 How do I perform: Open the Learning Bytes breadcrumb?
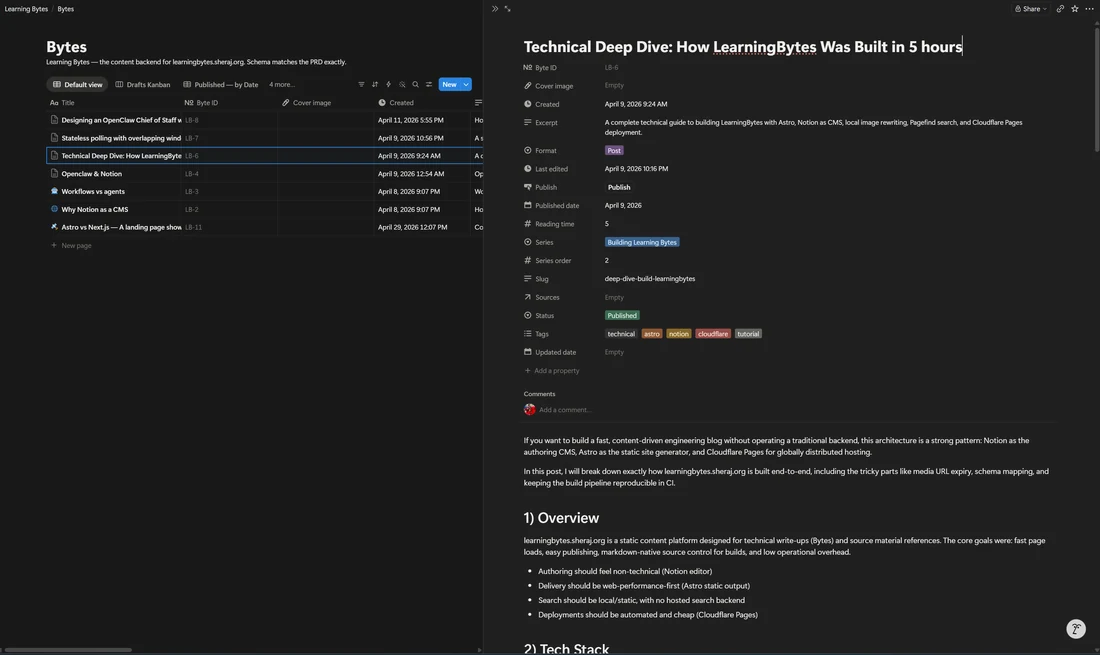26,9
